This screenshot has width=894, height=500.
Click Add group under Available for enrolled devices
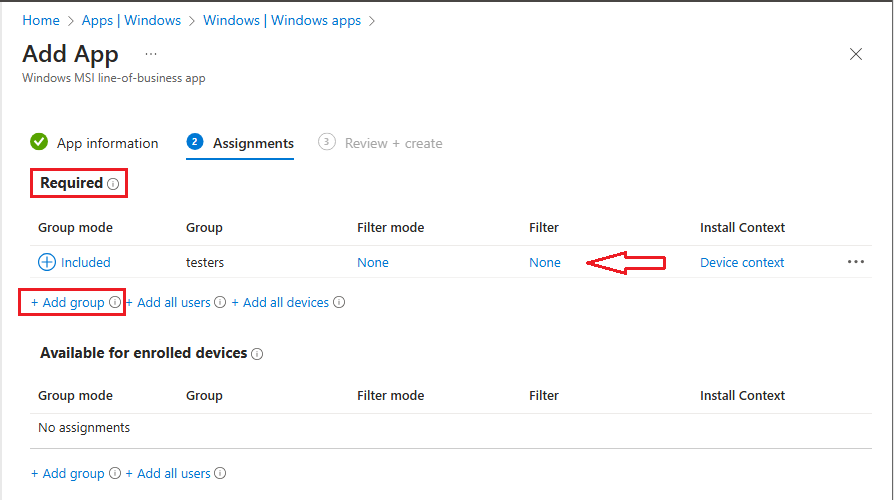(x=67, y=473)
